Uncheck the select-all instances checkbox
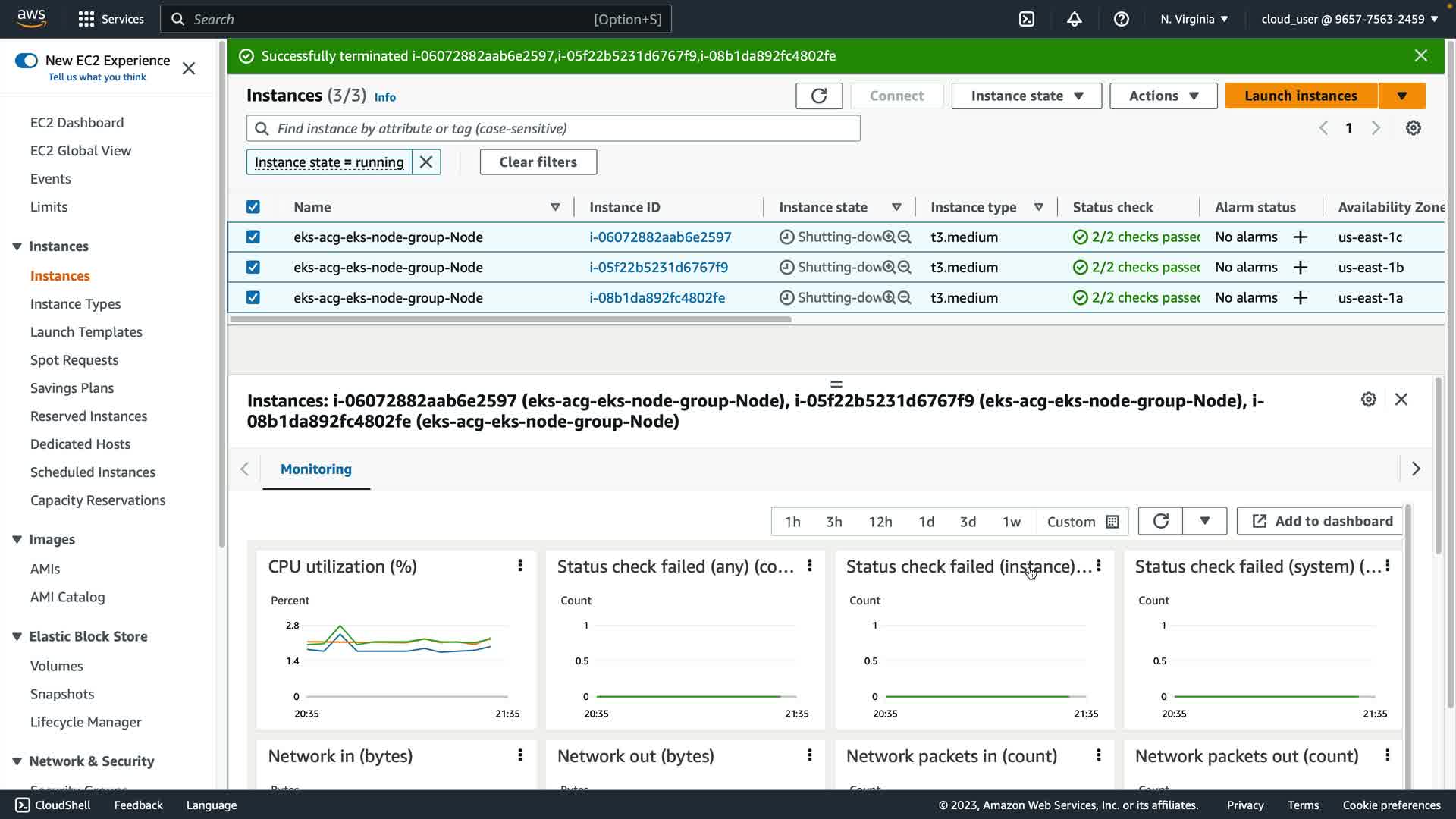 [x=253, y=207]
